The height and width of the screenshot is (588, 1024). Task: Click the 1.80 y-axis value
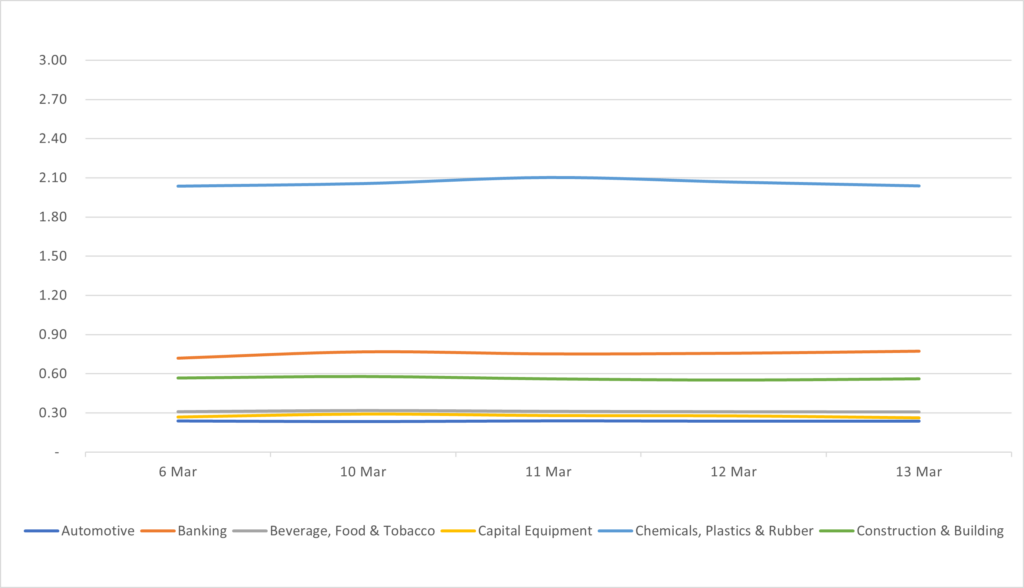pyautogui.click(x=52, y=217)
